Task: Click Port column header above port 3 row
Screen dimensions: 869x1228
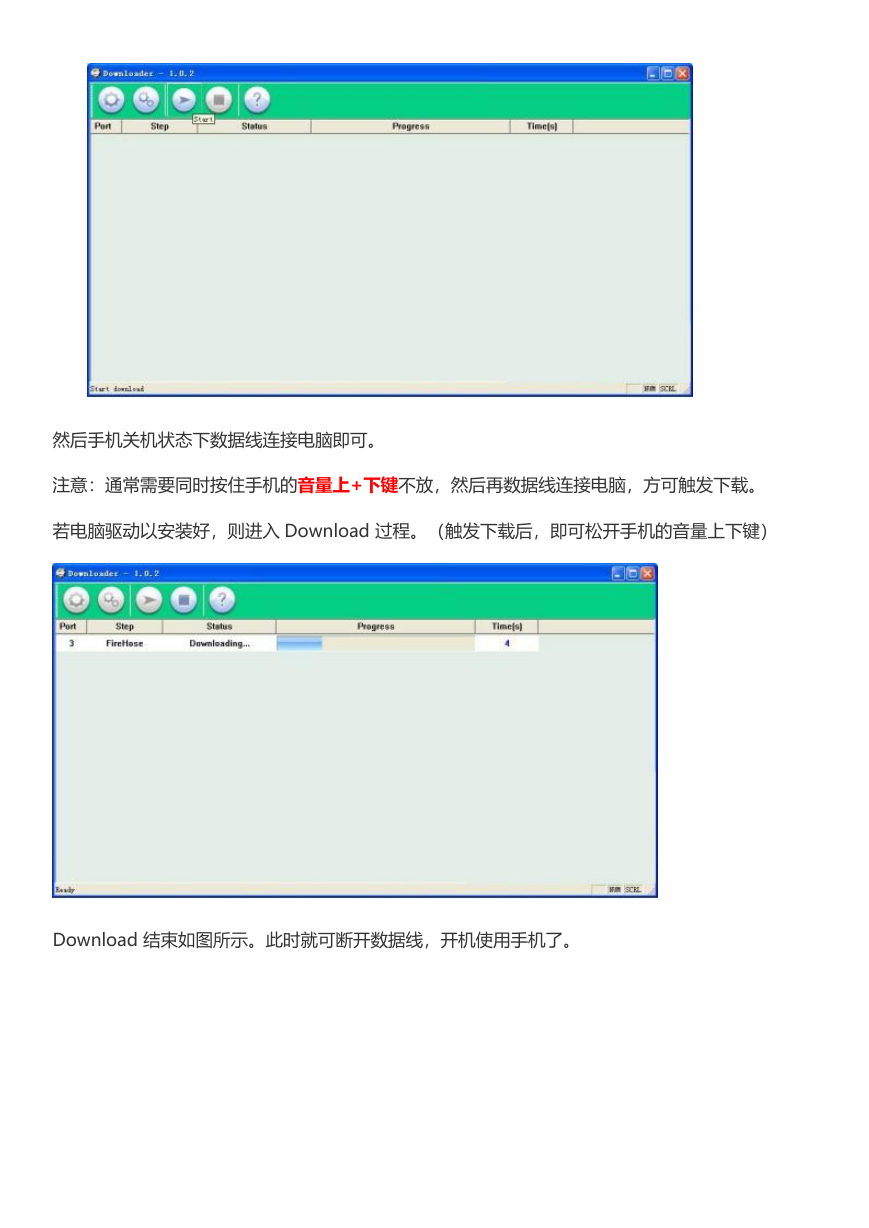Action: pos(70,627)
